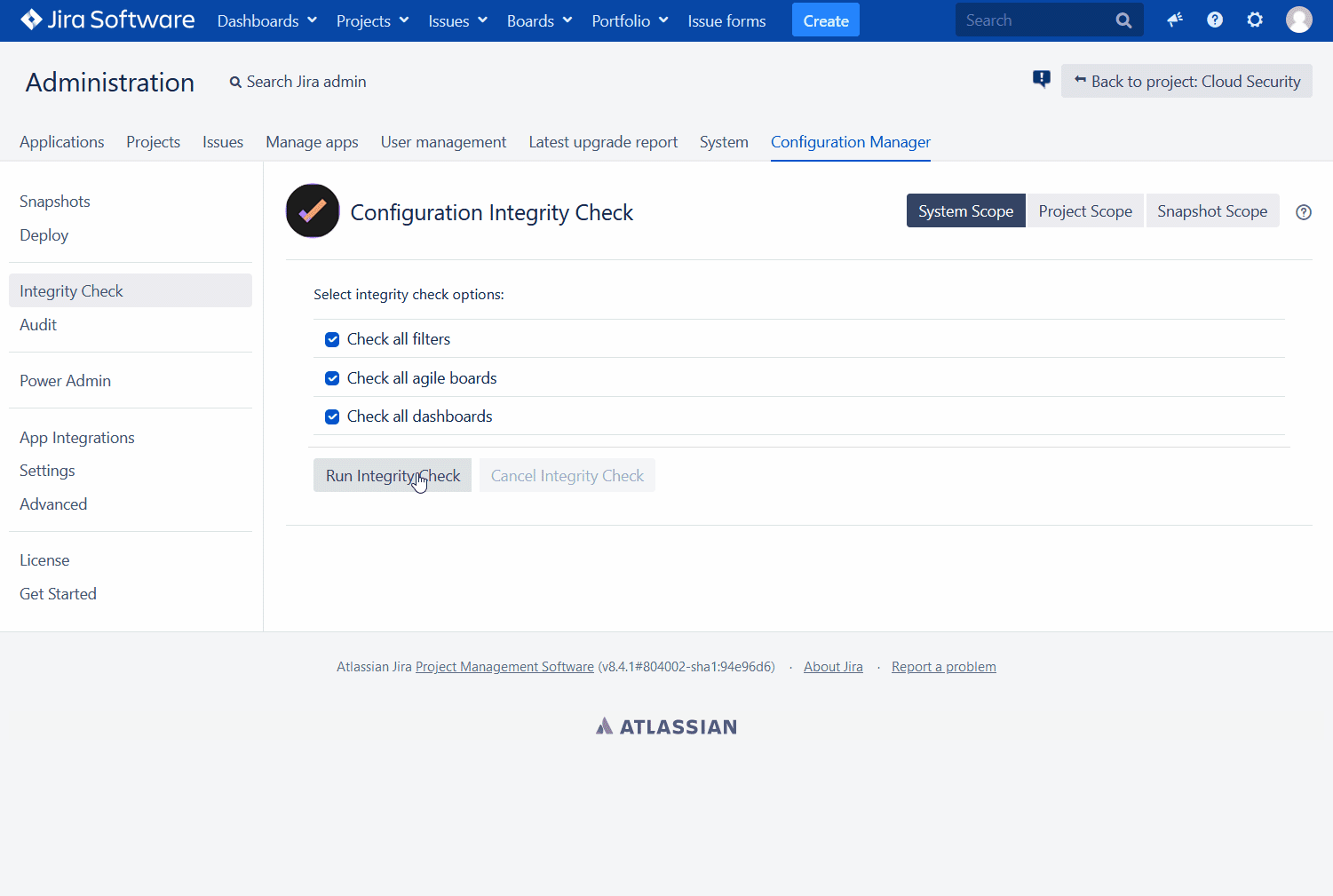Select the Configuration Manager tab

point(851,142)
